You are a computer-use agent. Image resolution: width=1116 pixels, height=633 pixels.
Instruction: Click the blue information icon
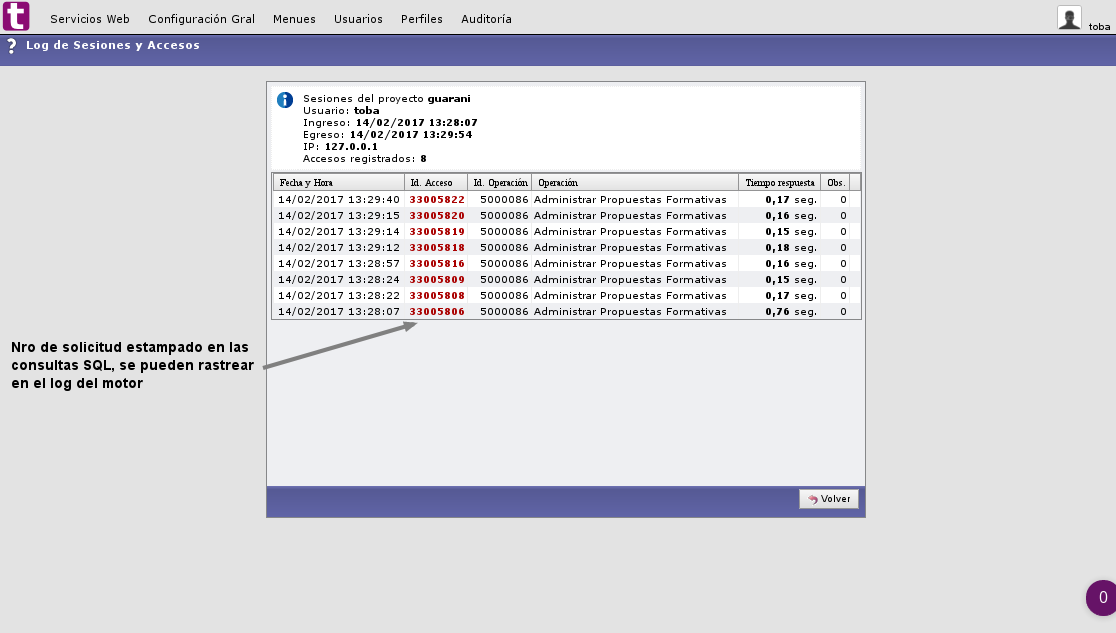(x=285, y=100)
